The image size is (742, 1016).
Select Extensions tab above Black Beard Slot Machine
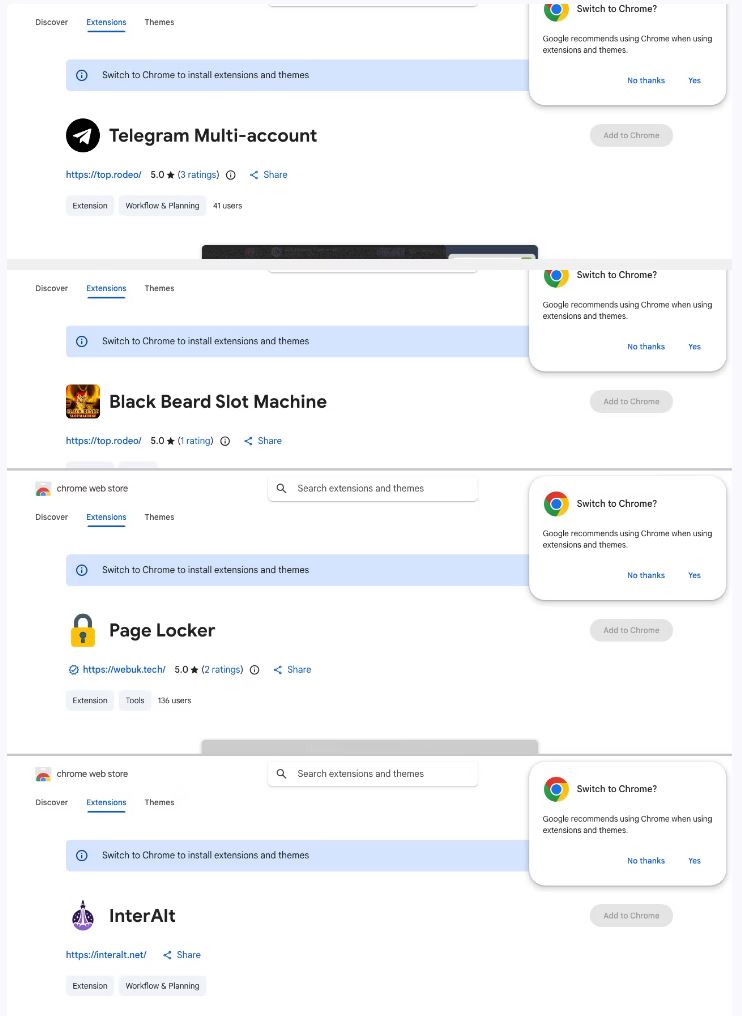click(106, 288)
